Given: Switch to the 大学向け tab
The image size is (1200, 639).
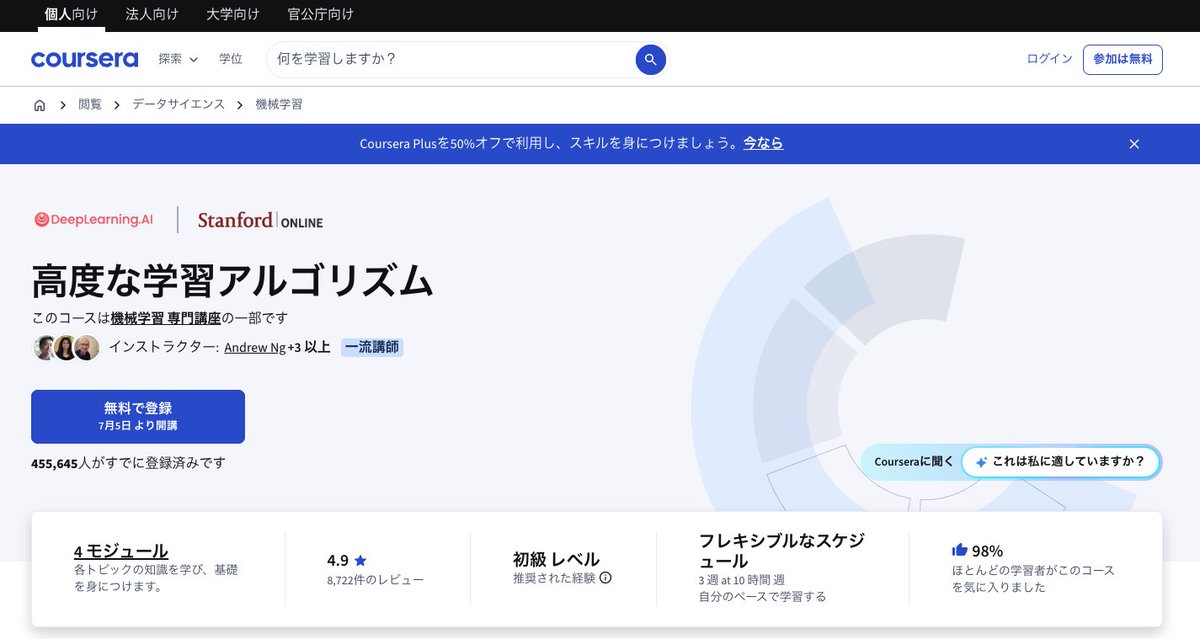Looking at the screenshot, I should coord(233,15).
